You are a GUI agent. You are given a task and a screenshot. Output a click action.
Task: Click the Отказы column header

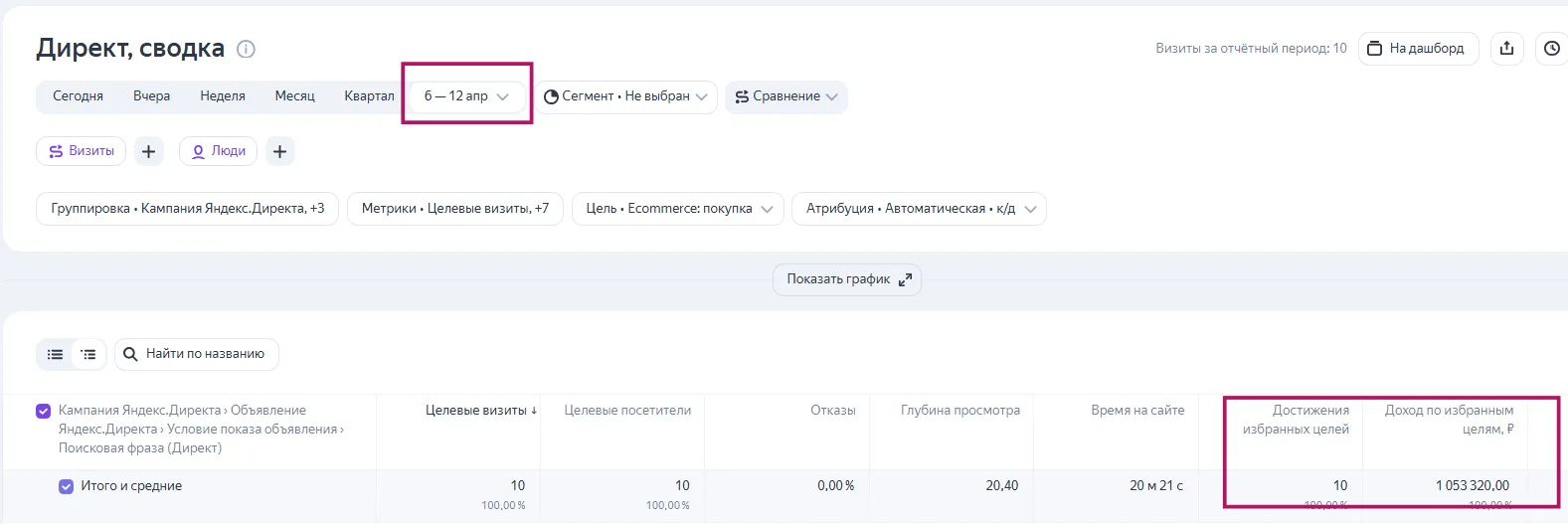(833, 410)
